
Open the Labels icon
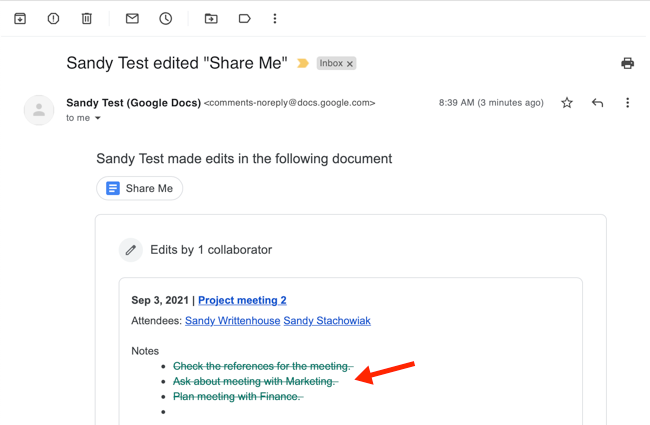pos(244,19)
